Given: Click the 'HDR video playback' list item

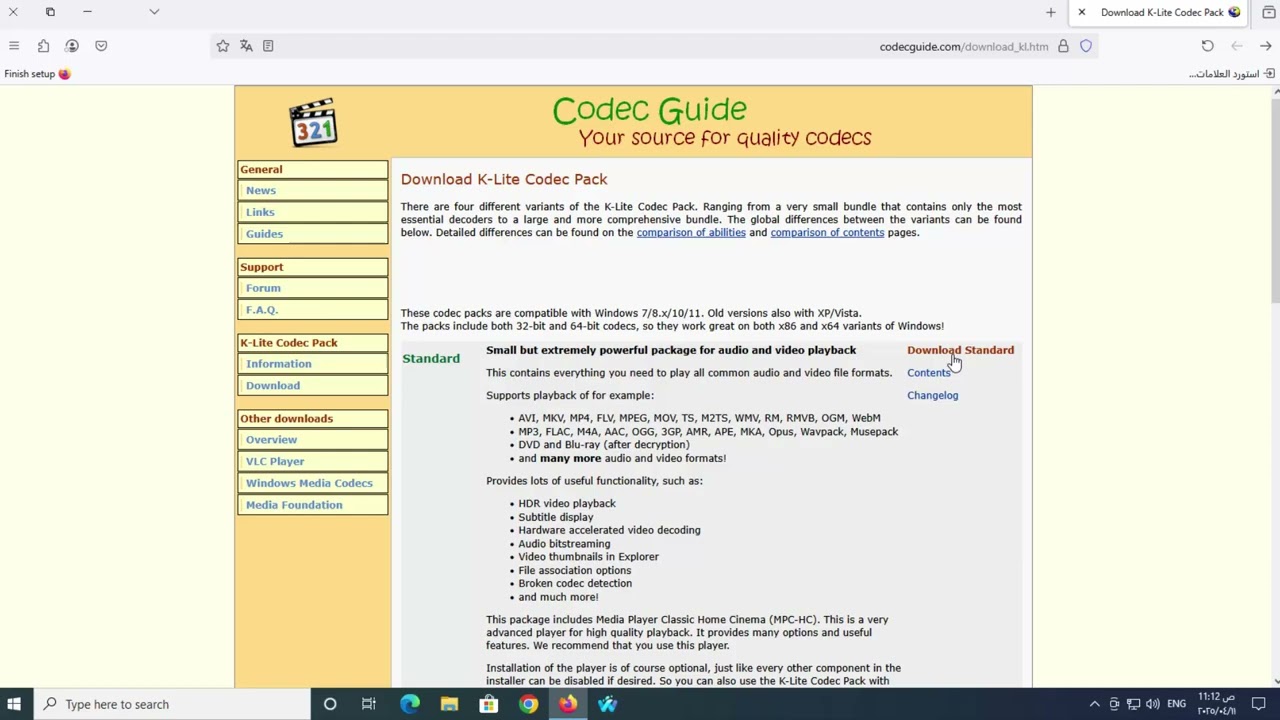Looking at the screenshot, I should coord(567,504).
